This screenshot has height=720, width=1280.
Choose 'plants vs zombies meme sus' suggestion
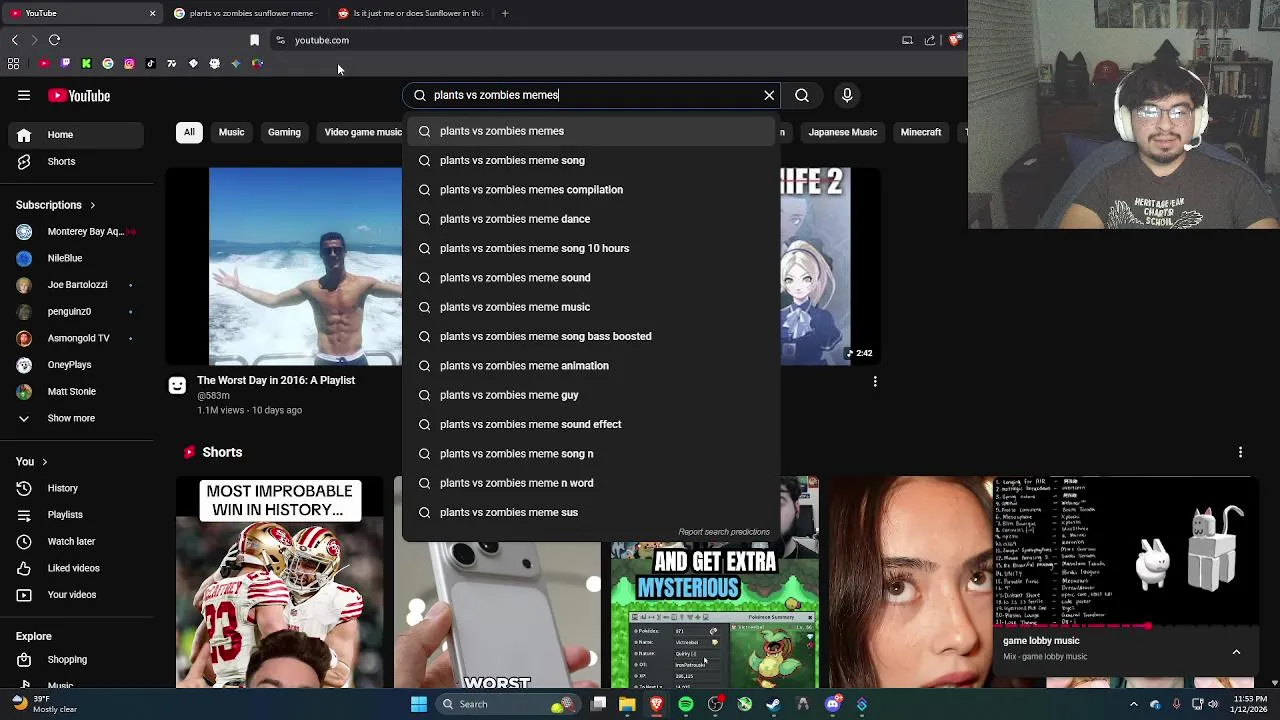pos(590,512)
